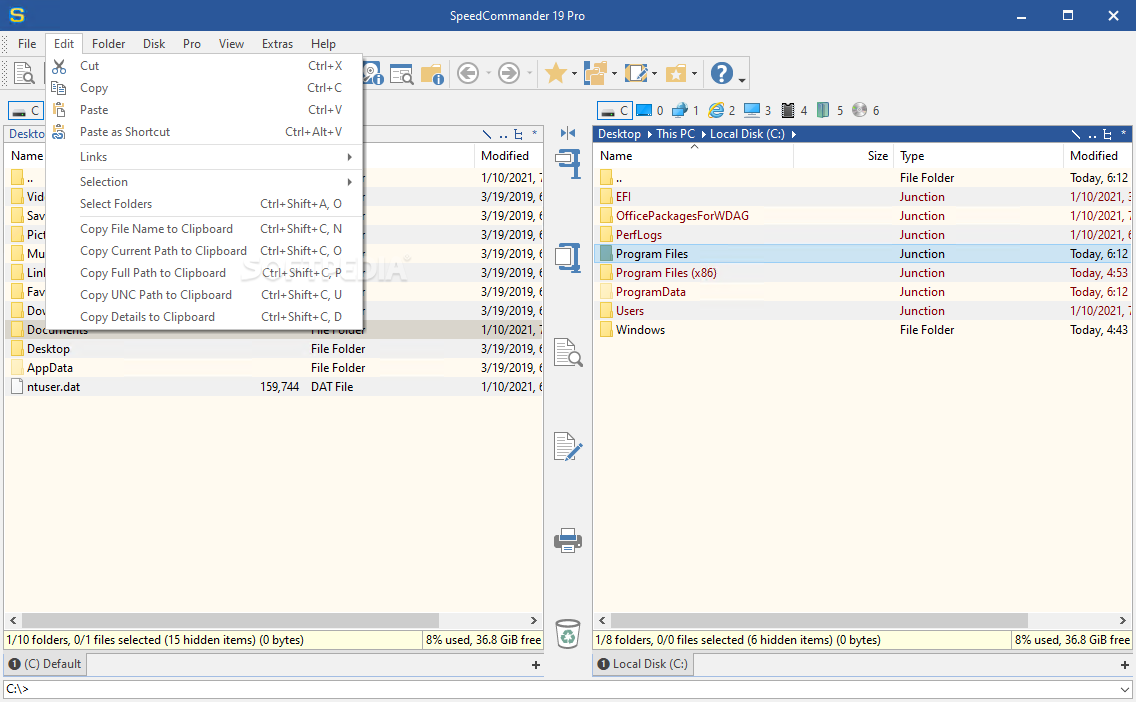Sort right pane by Type column
1136x702 pixels.
978,156
